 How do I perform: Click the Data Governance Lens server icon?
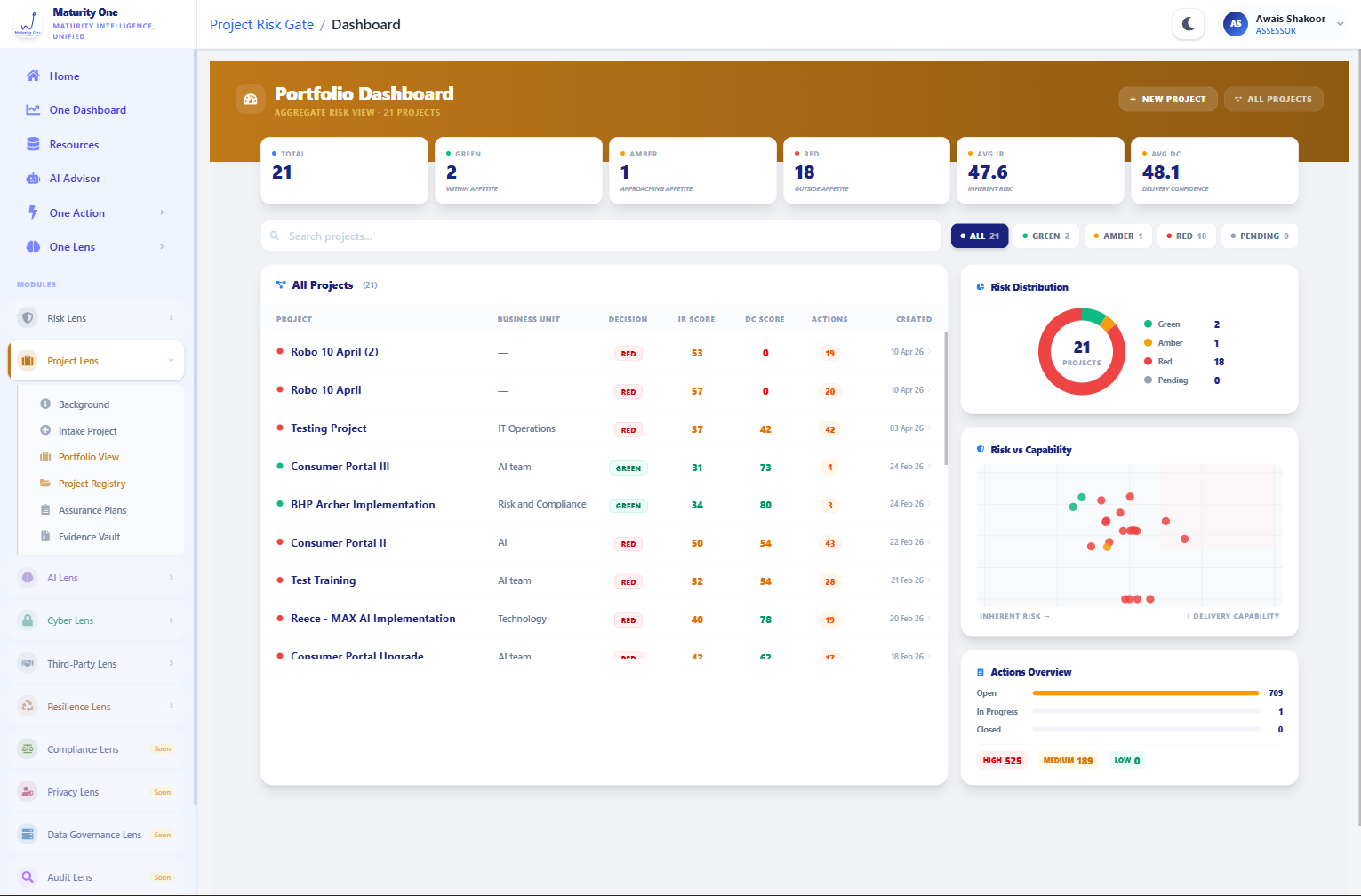coord(28,834)
